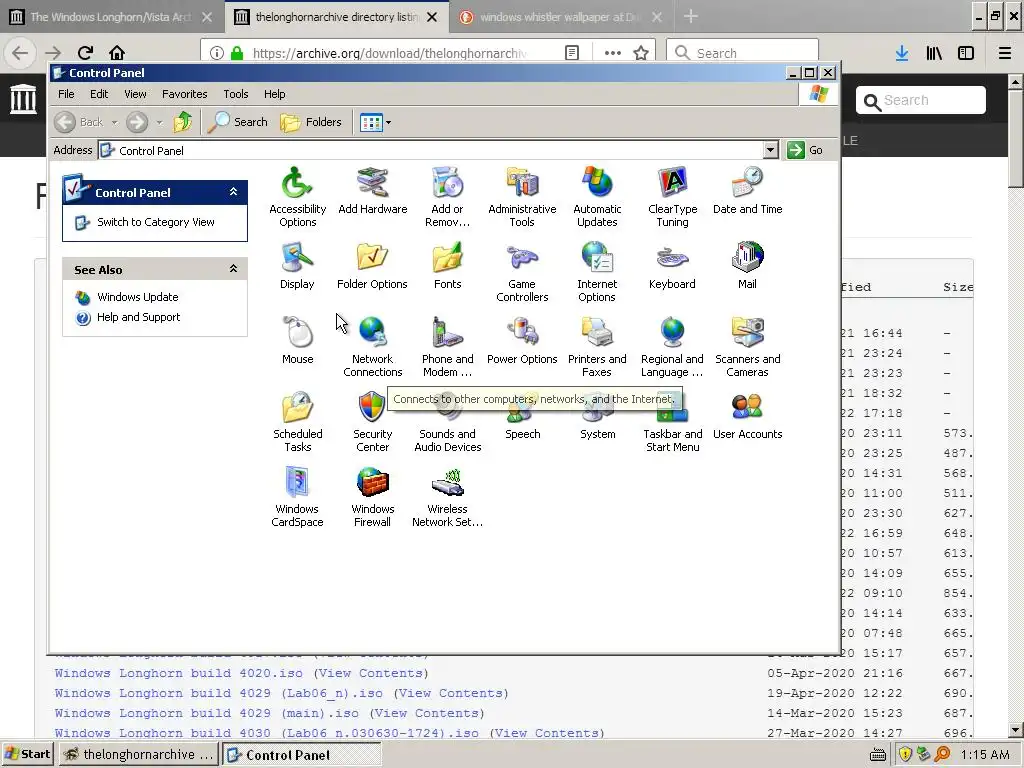Collapse the See Also pane
This screenshot has width=1024, height=768.
click(233, 268)
